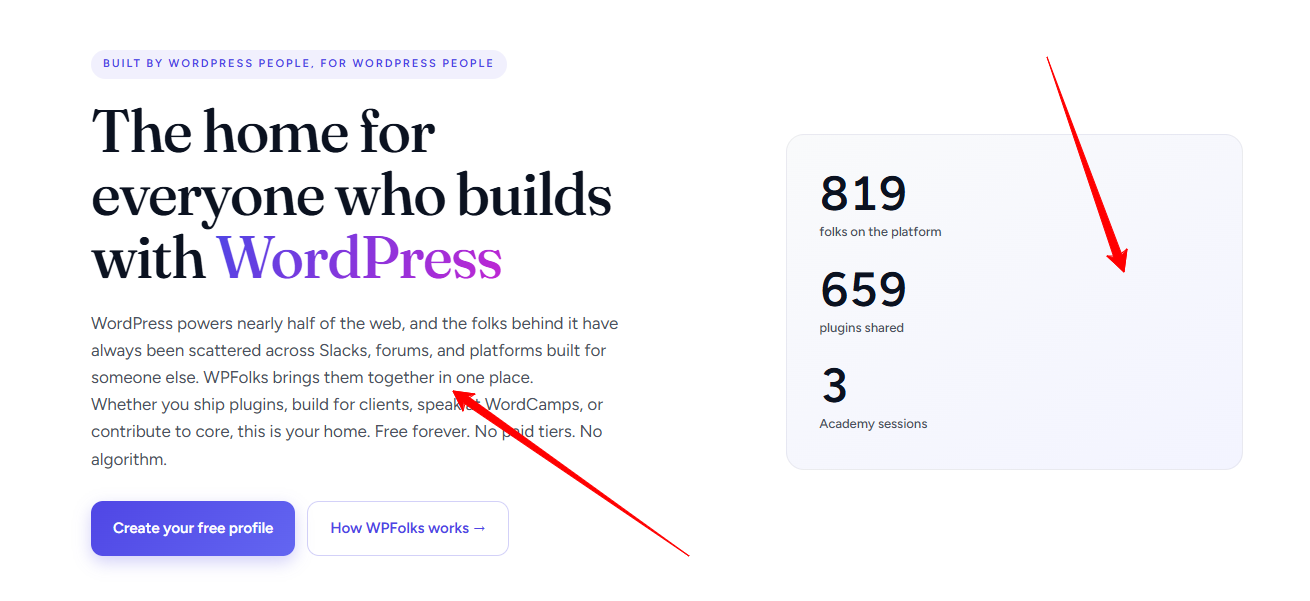1310x601 pixels.
Task: Open the How WPFolks works link
Action: tap(408, 528)
